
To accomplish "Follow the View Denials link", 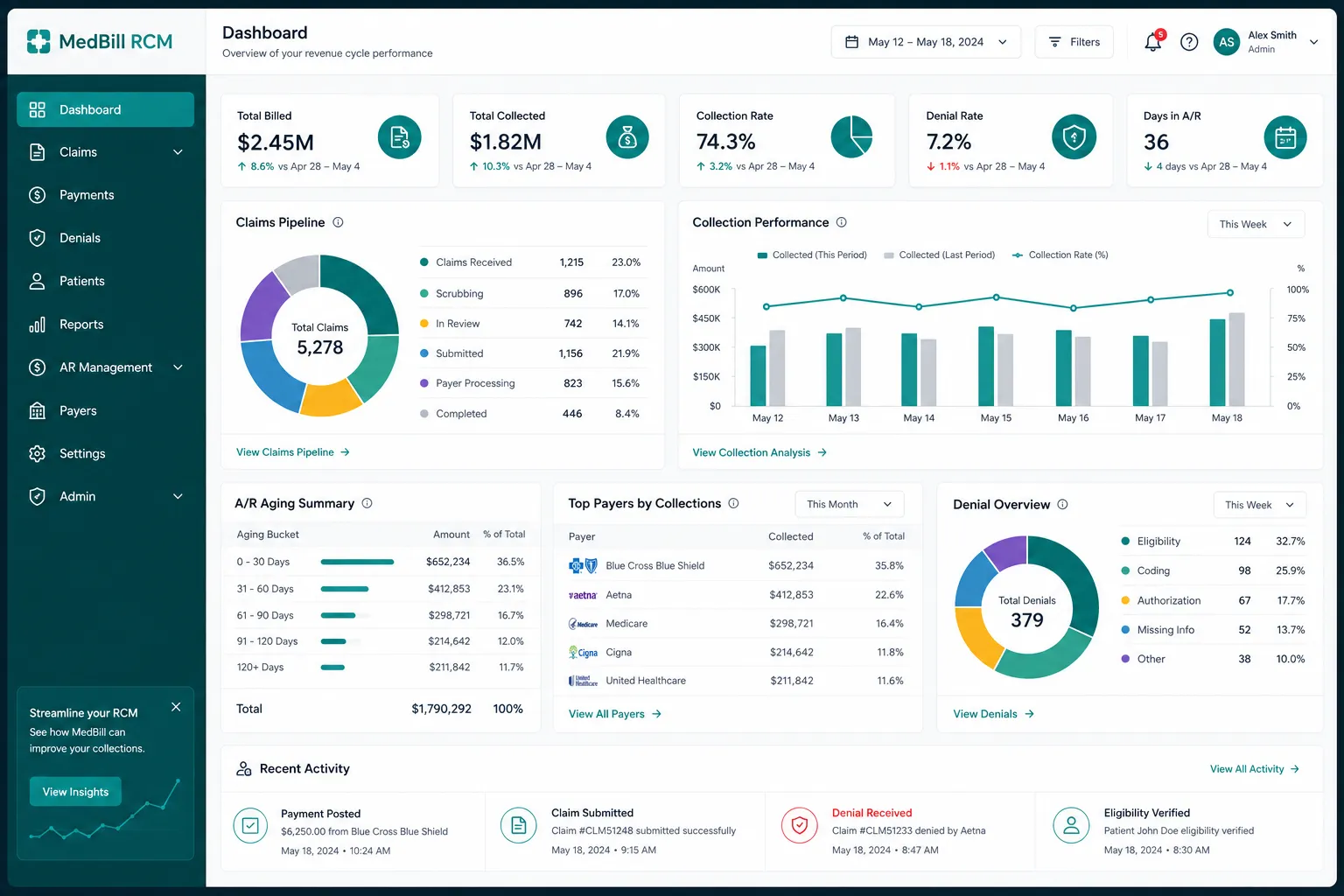I will [994, 714].
